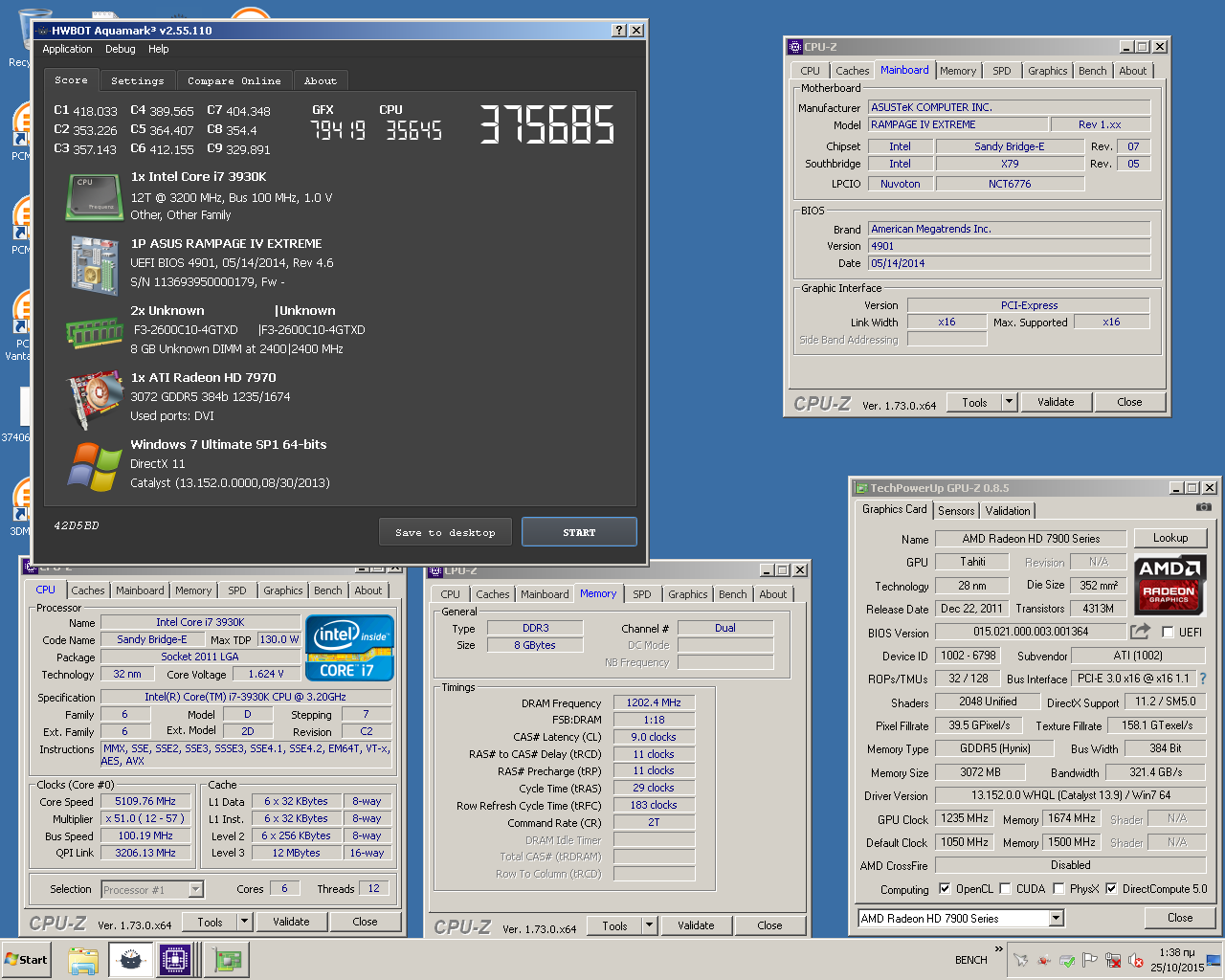
Task: Click the total score 375685
Action: (547, 124)
